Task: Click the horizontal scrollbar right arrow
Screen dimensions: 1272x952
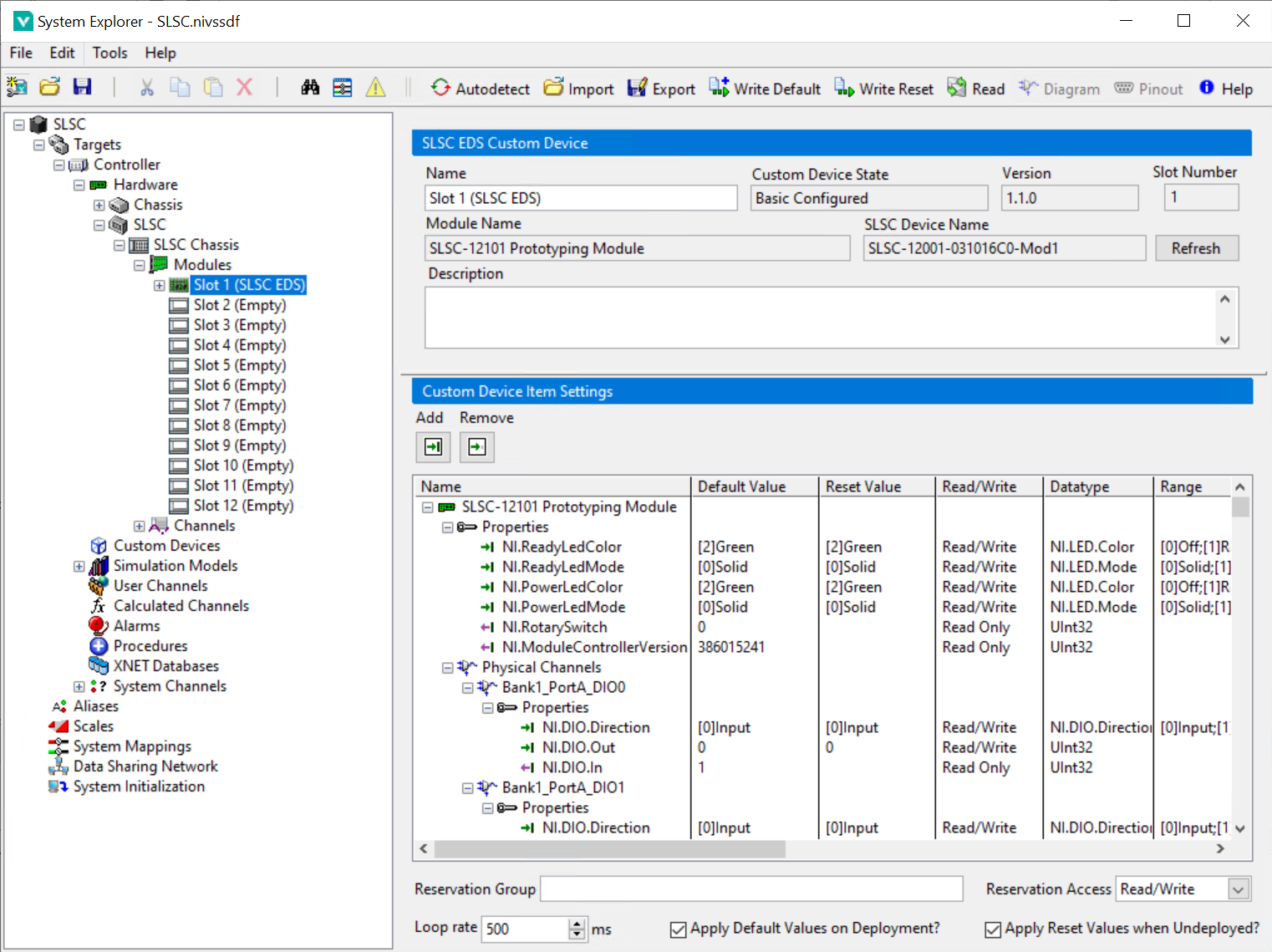Action: 1221,849
